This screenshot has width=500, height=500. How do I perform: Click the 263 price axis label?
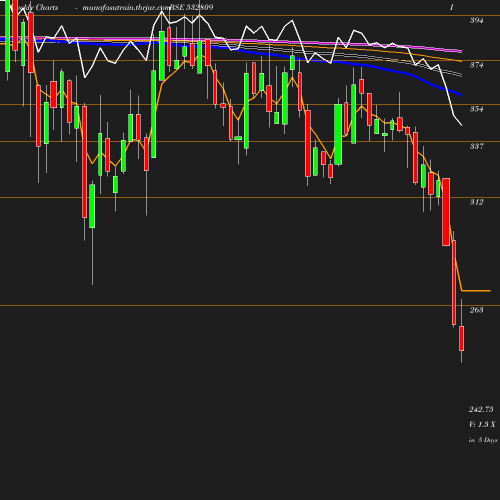[476, 310]
